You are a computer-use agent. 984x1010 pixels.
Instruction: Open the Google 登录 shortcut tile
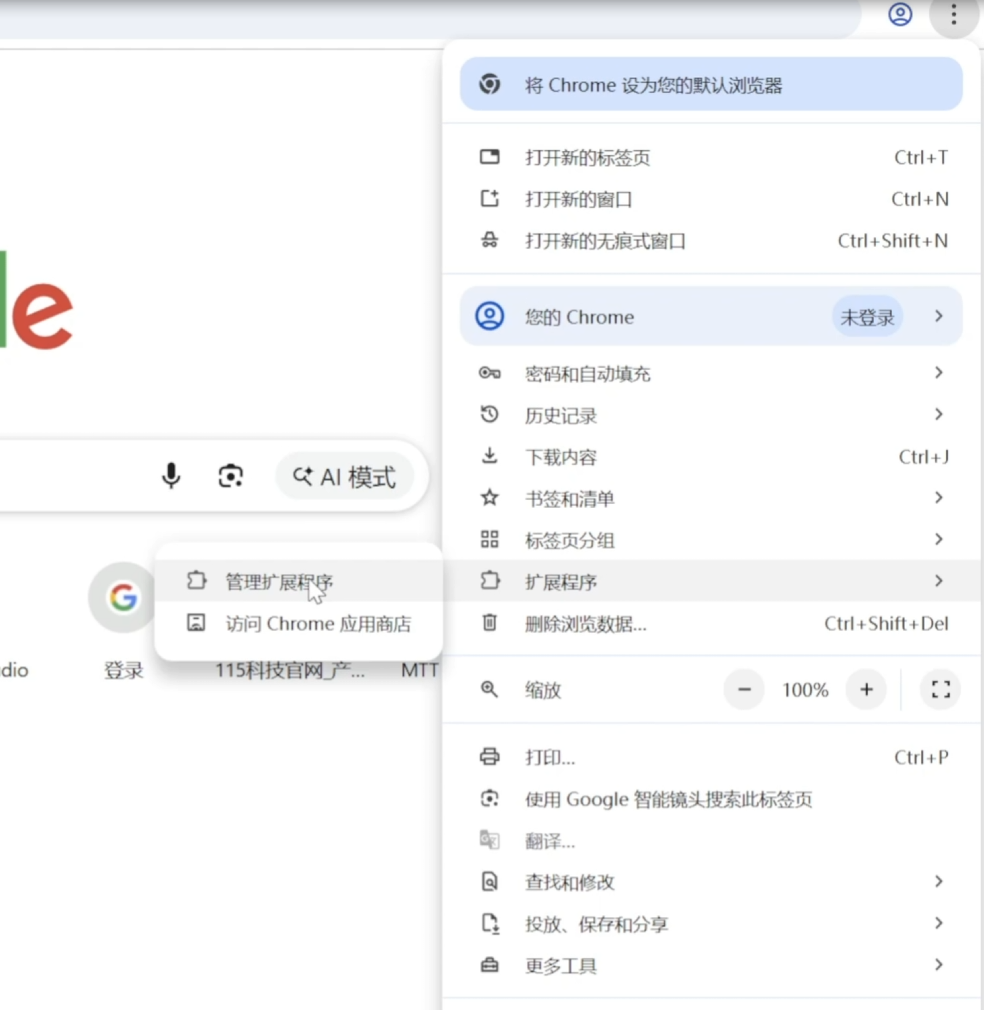pos(123,598)
